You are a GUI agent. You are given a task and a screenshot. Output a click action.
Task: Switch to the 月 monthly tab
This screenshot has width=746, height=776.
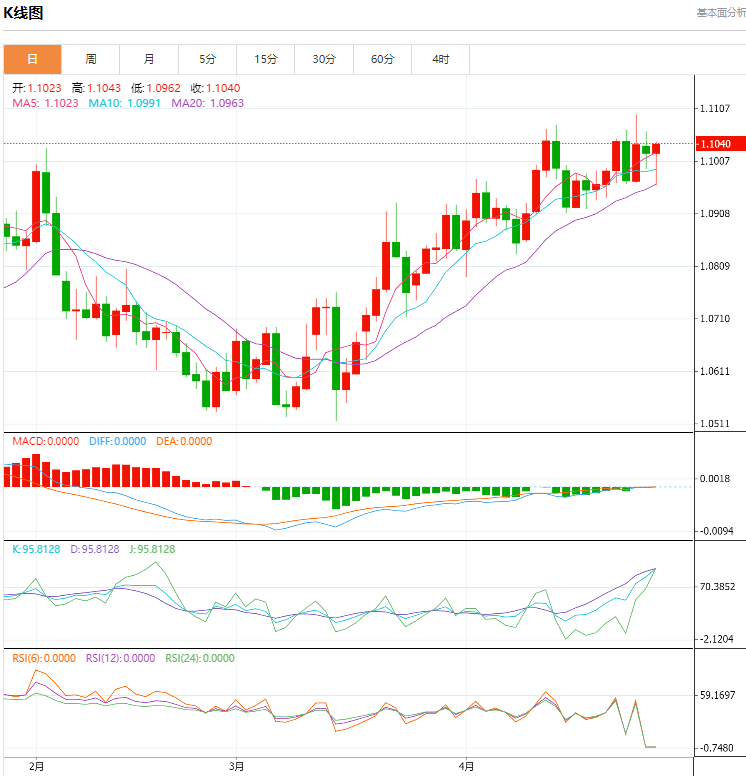[149, 59]
